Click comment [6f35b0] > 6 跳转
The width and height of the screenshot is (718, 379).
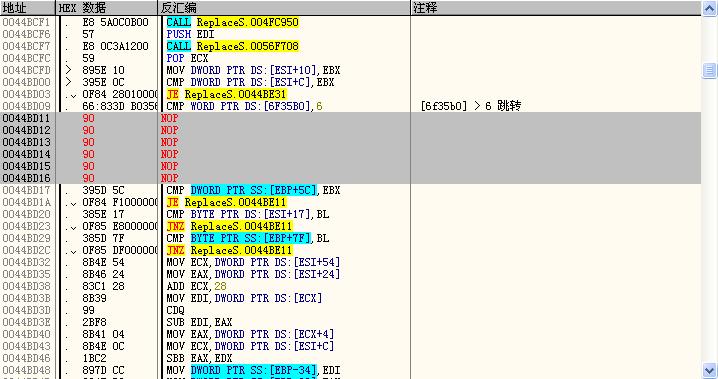471,106
